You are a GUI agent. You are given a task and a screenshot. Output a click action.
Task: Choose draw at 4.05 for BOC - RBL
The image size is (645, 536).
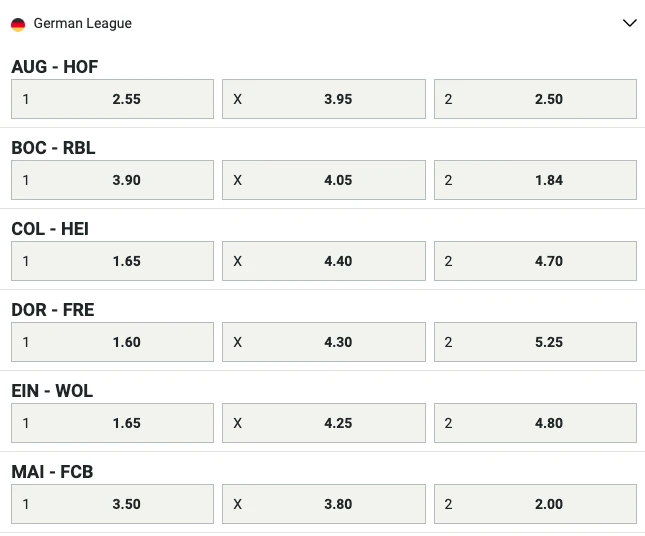coord(324,180)
